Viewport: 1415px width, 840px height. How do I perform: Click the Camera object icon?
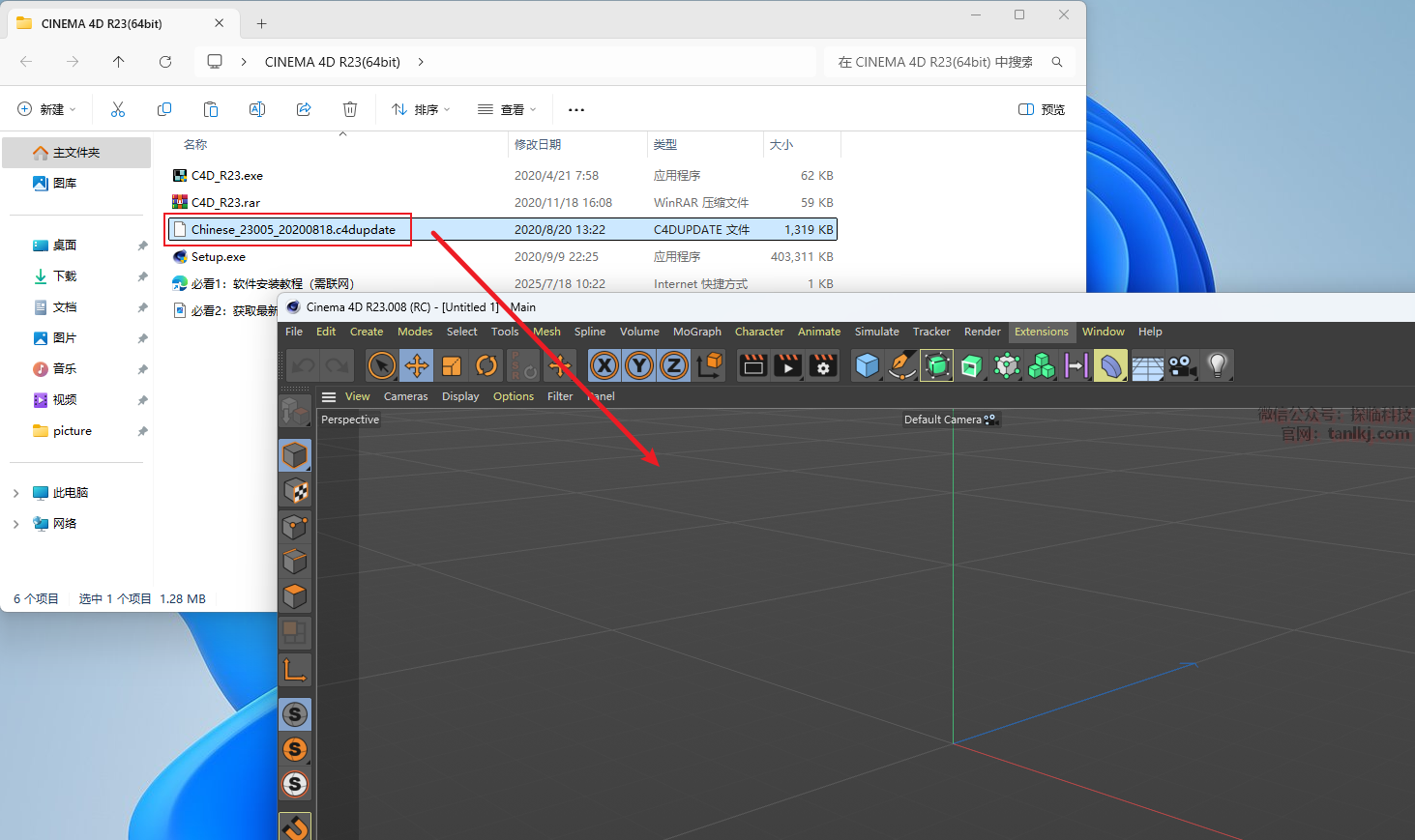pyautogui.click(x=1181, y=365)
